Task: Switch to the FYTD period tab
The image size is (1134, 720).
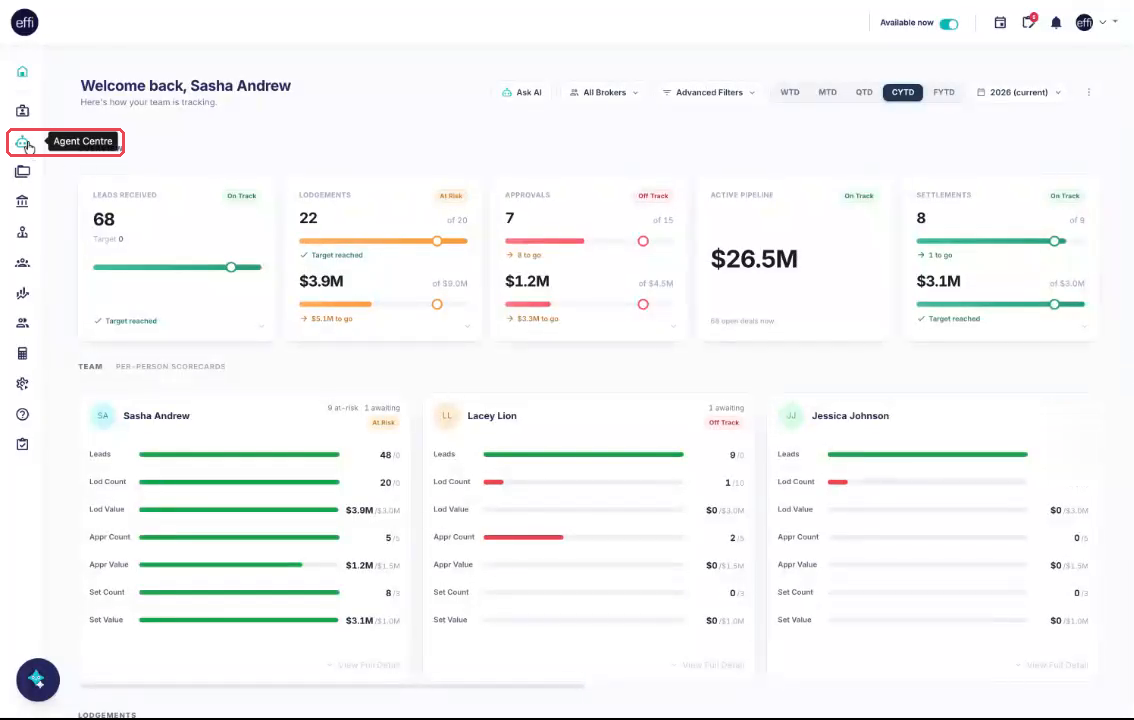Action: coord(944,93)
